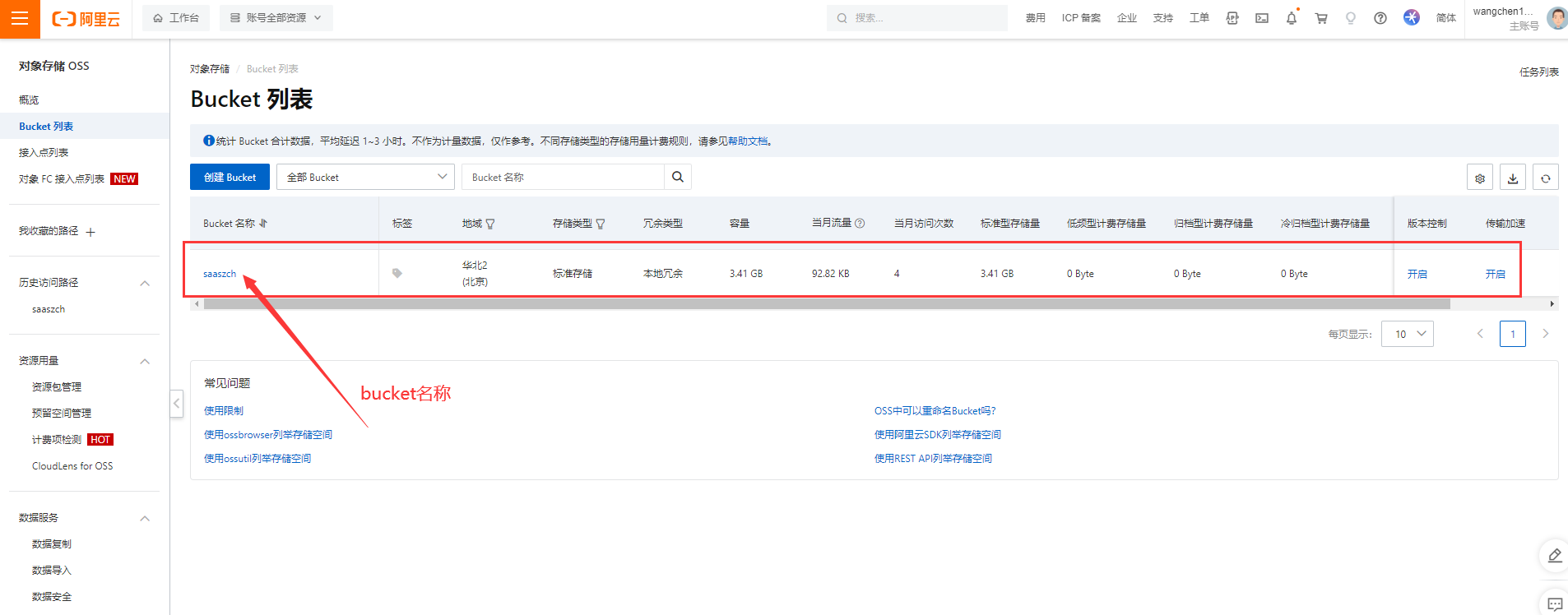Collapse the 资源用量 sidebar section
Viewport: 1568px width, 615px height.
(x=145, y=361)
